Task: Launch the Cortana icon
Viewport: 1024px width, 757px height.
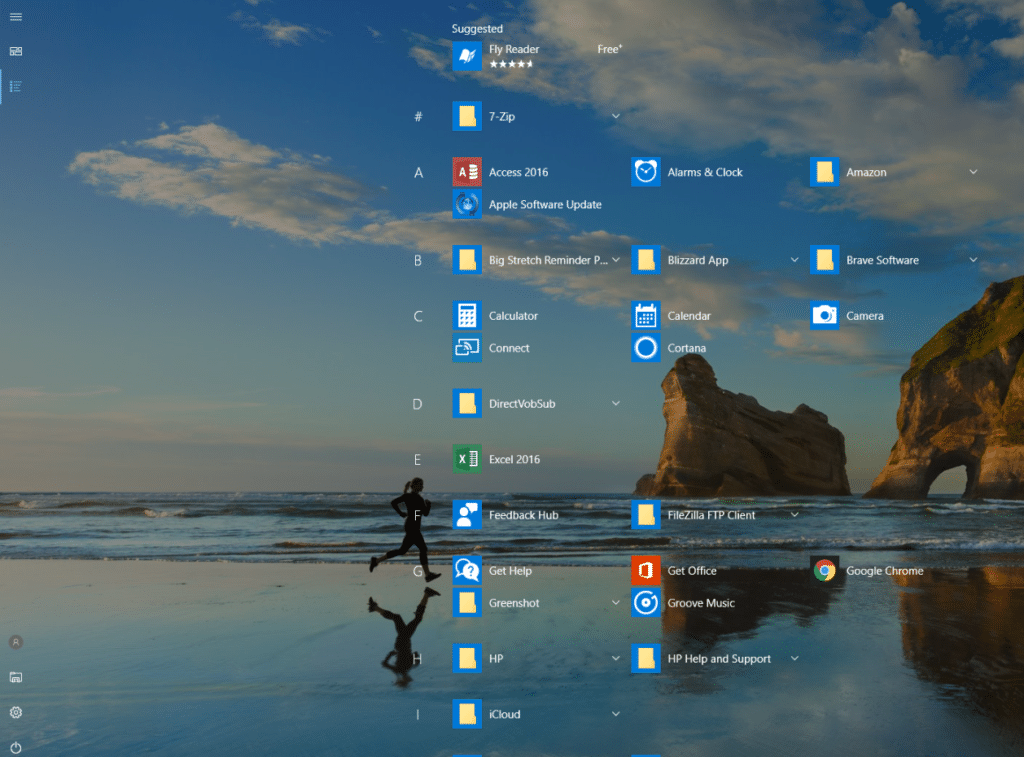Action: pyautogui.click(x=646, y=348)
